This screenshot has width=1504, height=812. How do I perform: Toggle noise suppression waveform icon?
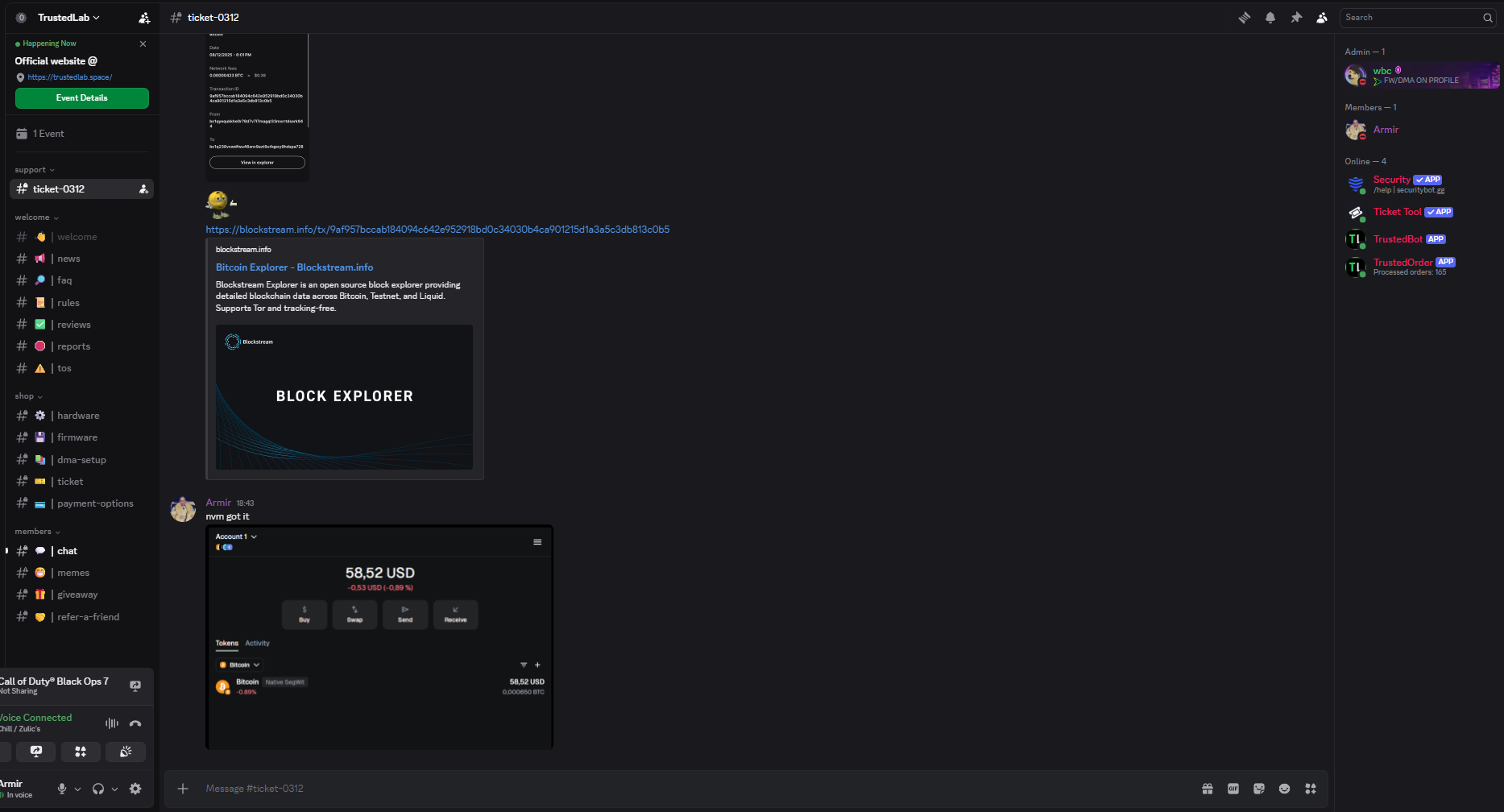click(x=112, y=723)
